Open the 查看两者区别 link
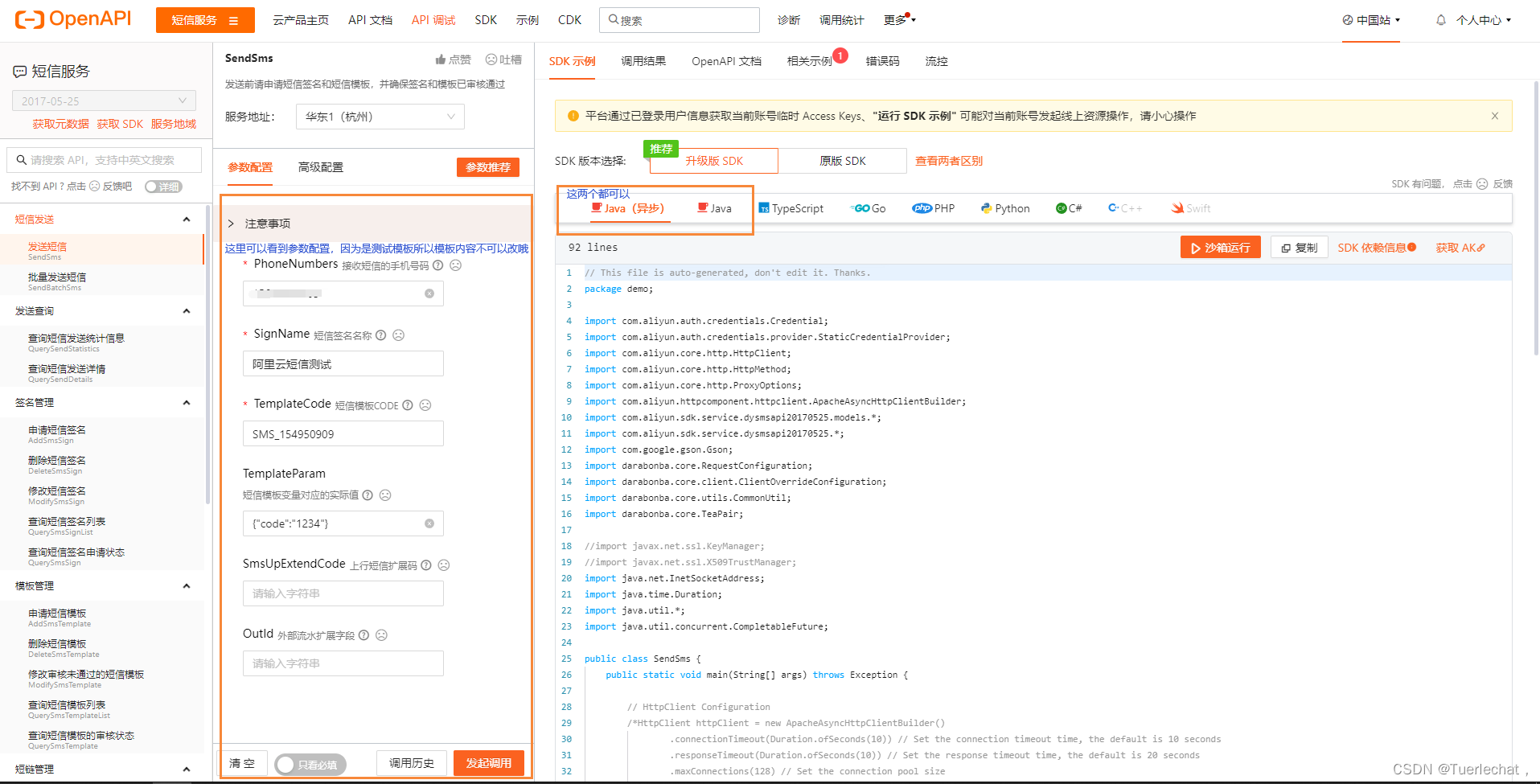This screenshot has width=1540, height=784. click(x=949, y=161)
